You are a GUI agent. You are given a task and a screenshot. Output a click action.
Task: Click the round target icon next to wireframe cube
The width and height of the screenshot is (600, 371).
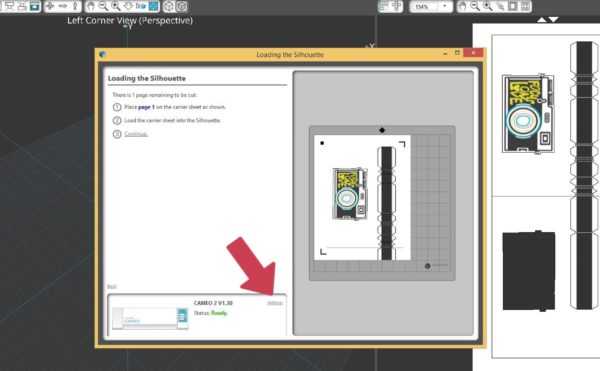click(x=182, y=6)
